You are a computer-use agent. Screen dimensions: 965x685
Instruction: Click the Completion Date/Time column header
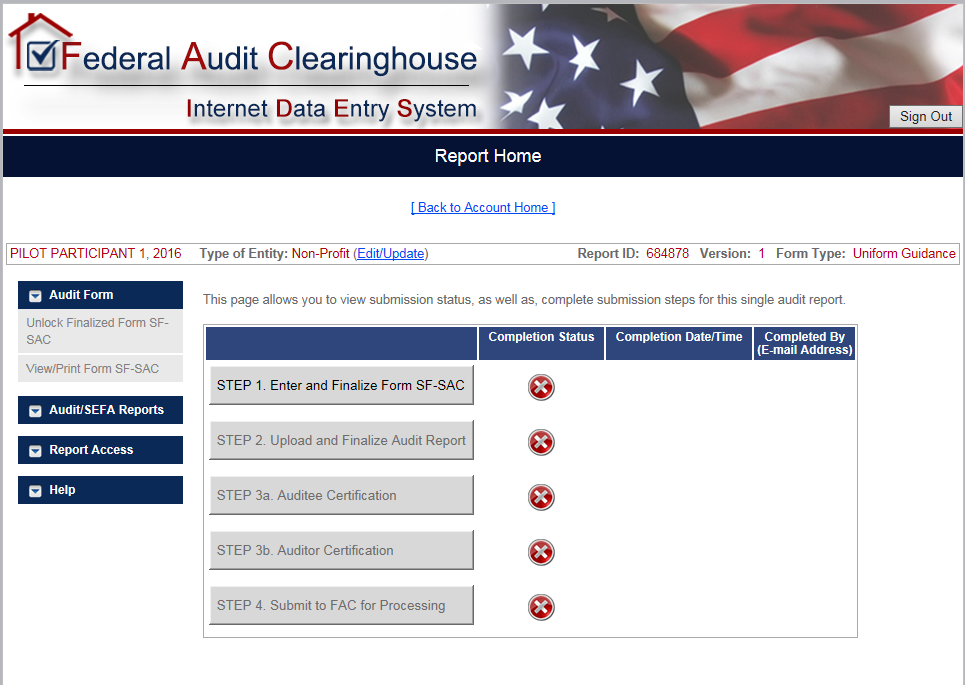tap(679, 343)
